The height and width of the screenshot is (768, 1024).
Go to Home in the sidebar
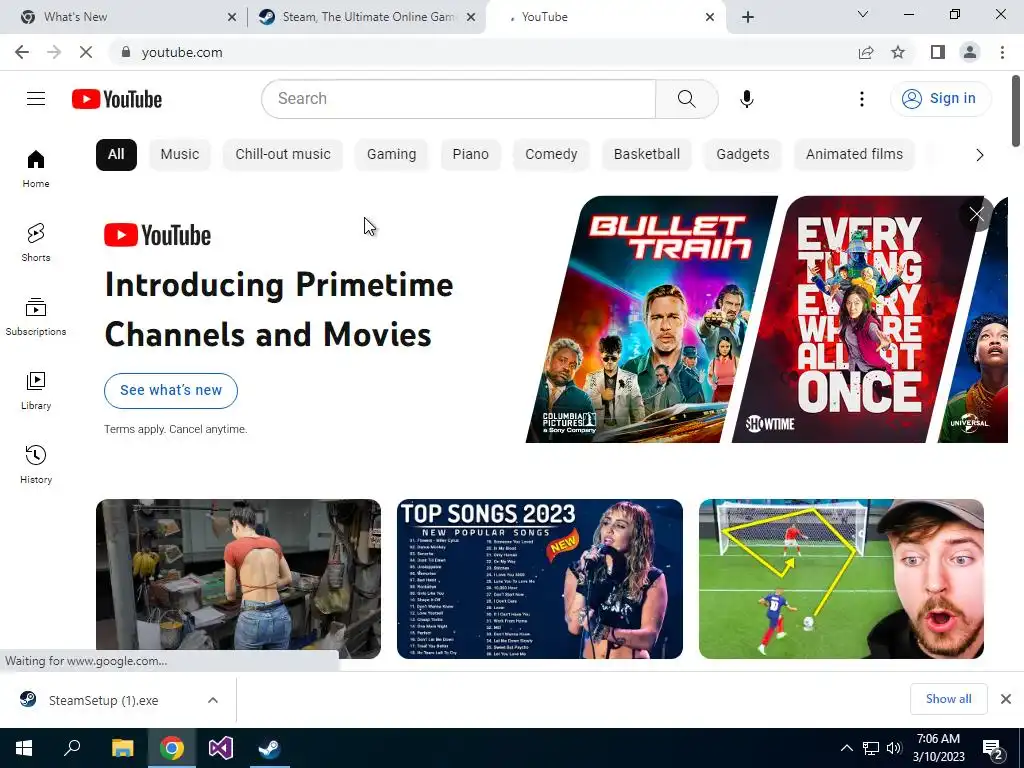tap(36, 168)
